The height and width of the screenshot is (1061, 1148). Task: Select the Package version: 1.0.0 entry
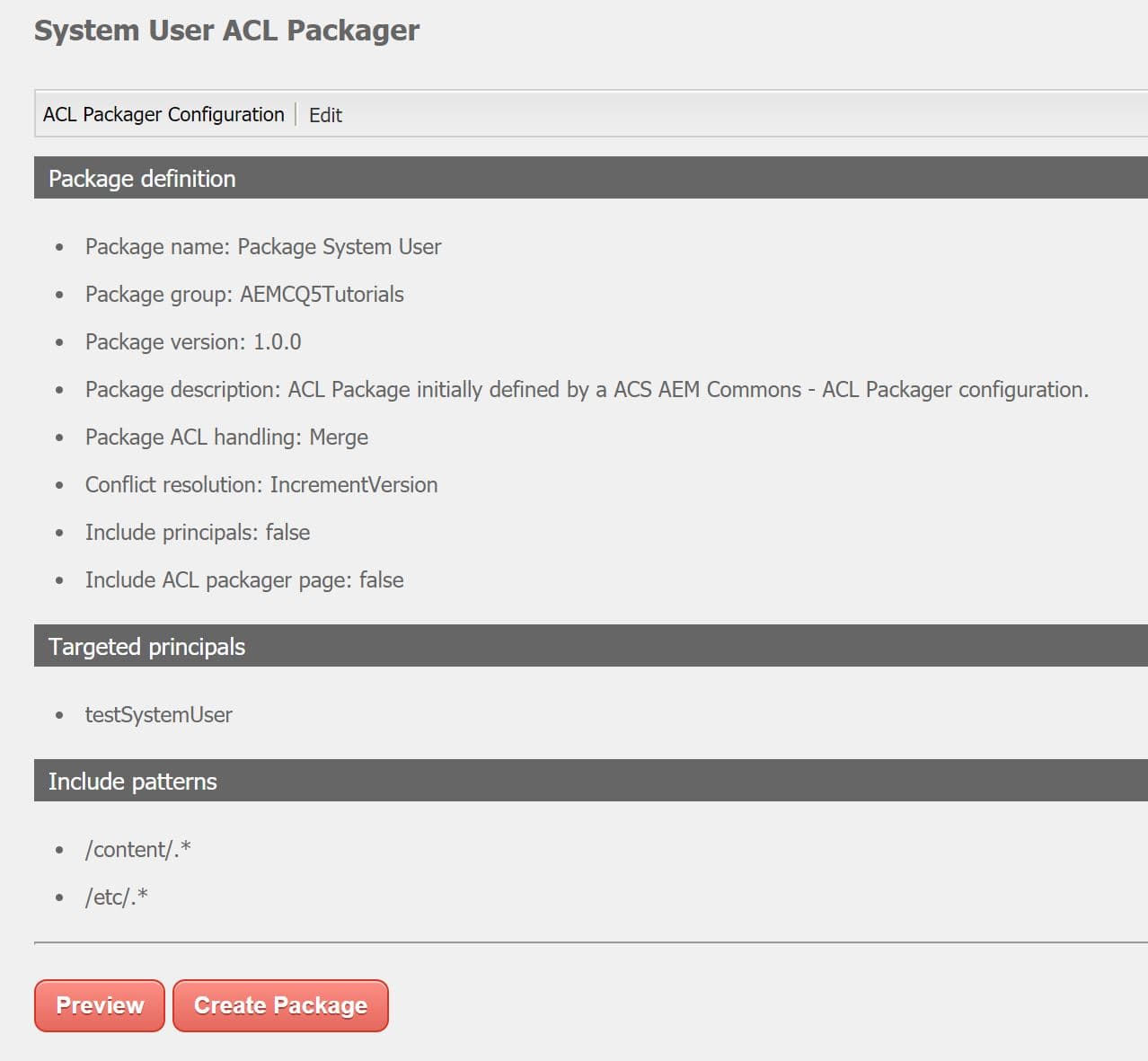(x=193, y=341)
